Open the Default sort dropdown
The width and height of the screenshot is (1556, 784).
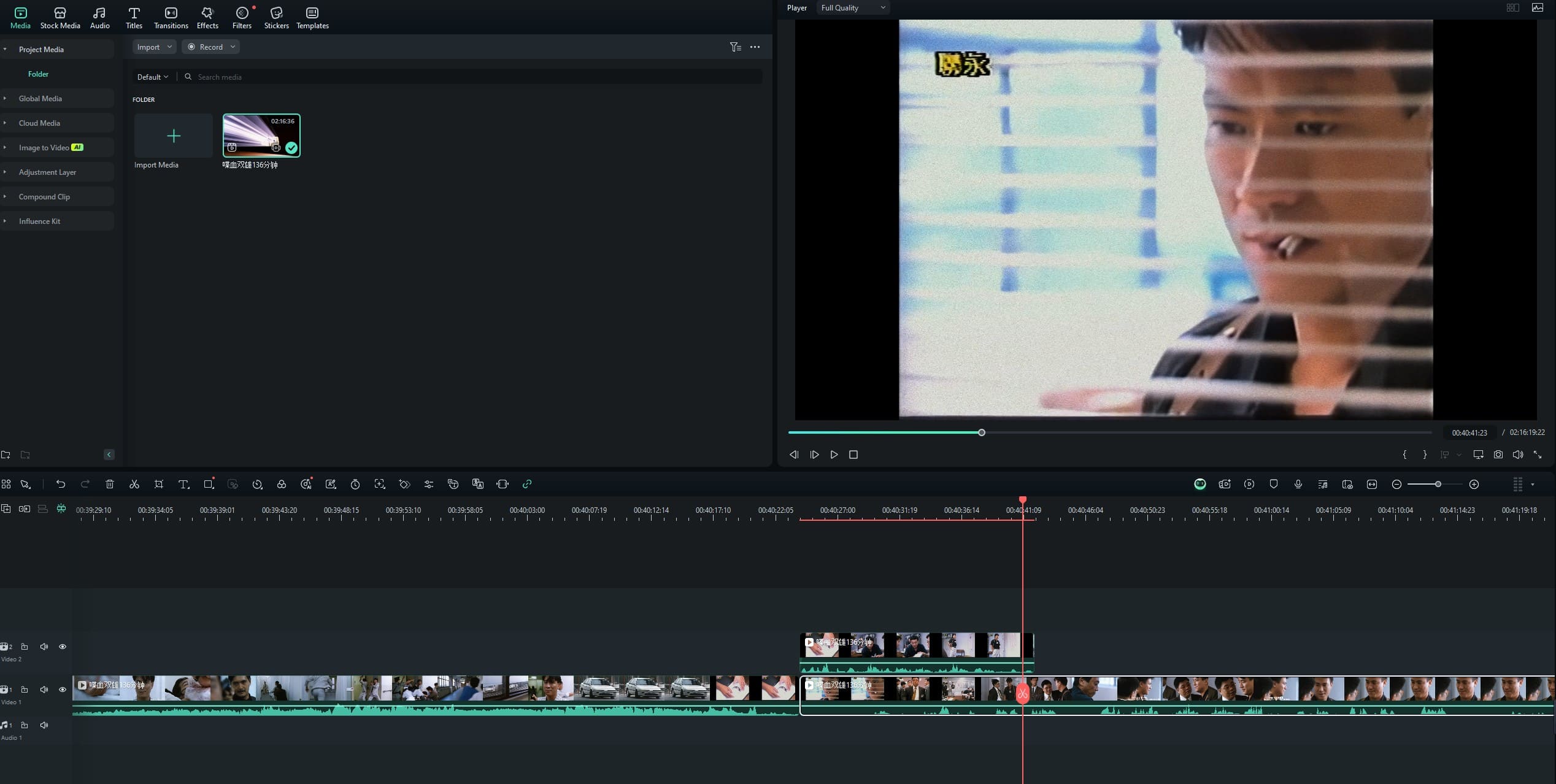point(152,76)
